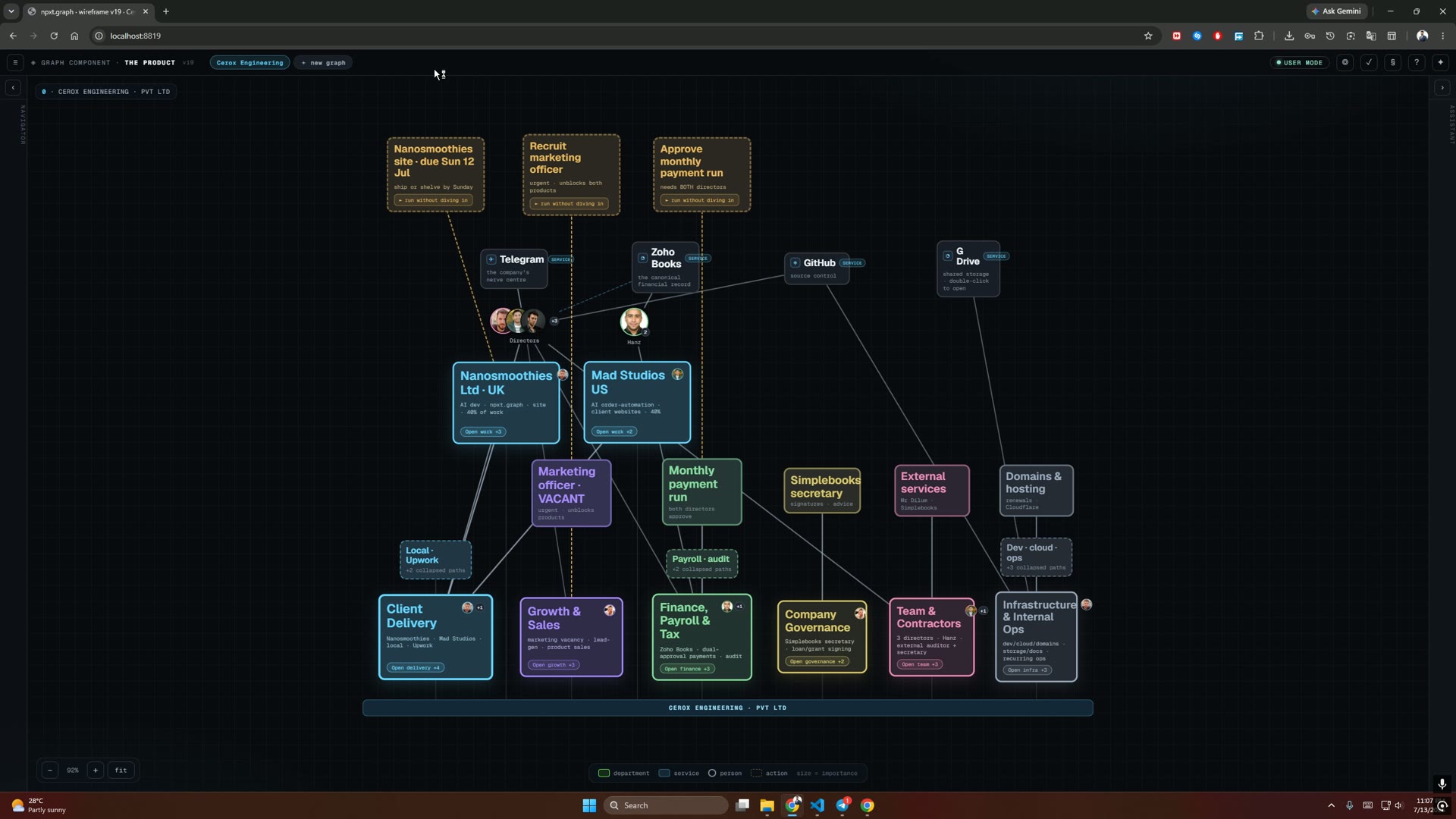Click the fit view button

coord(121,770)
